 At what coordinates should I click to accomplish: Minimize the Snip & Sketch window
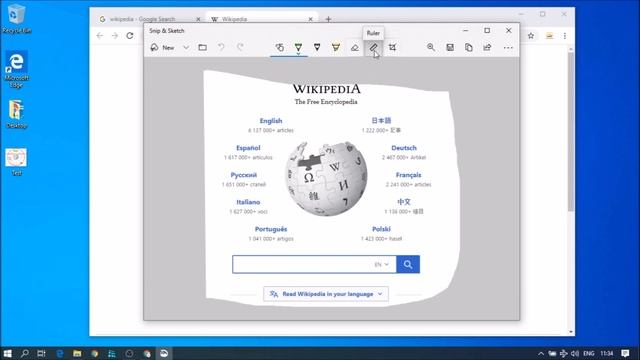465,31
